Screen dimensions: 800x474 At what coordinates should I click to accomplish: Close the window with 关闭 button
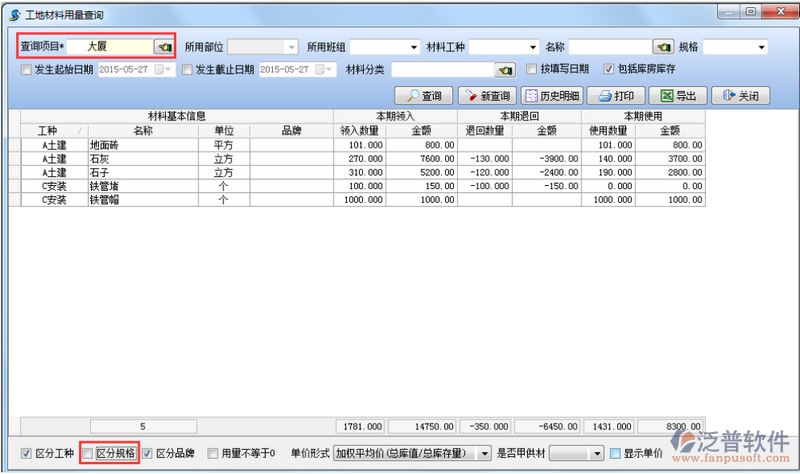740,96
